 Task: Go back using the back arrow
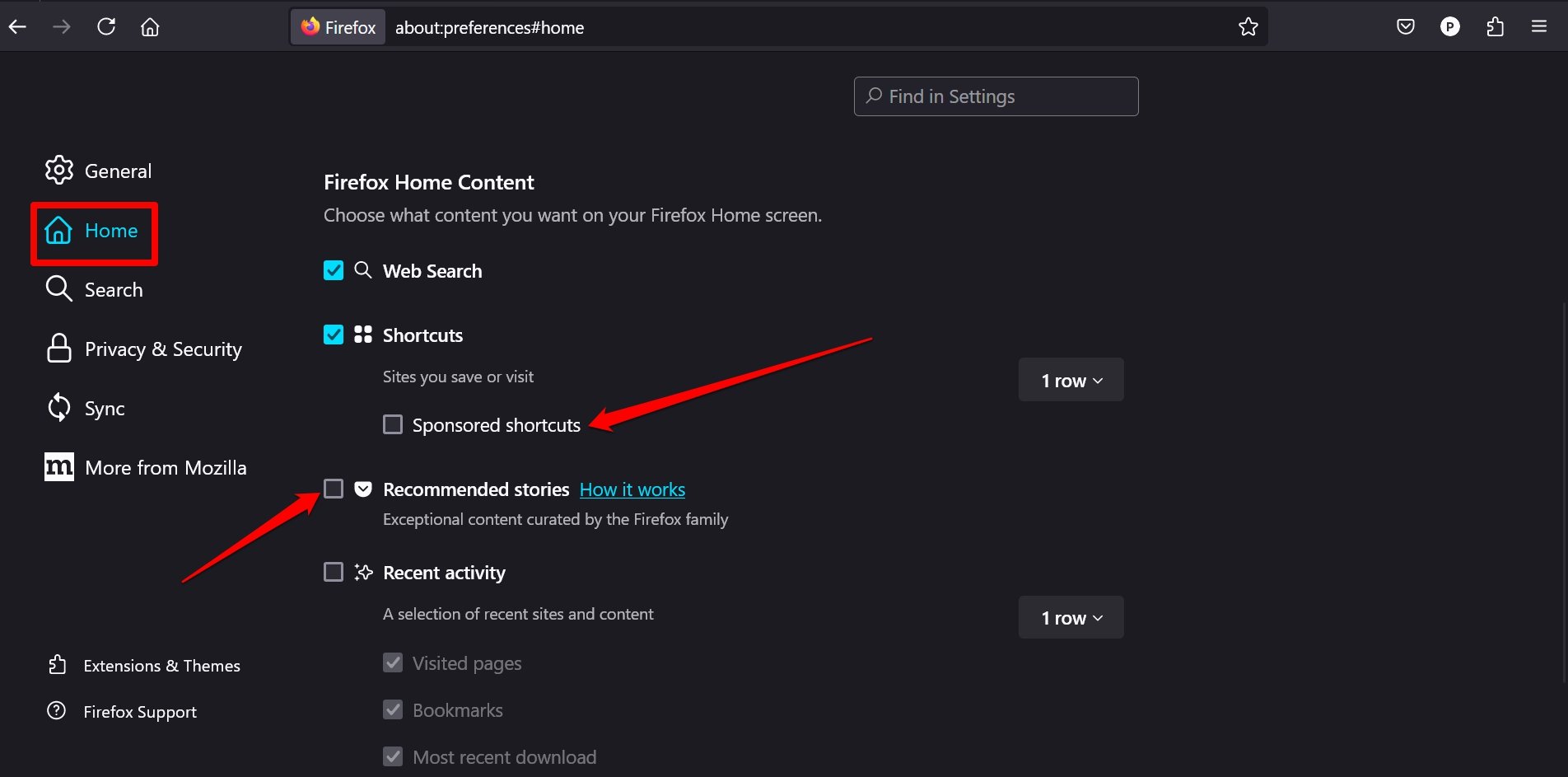(17, 27)
